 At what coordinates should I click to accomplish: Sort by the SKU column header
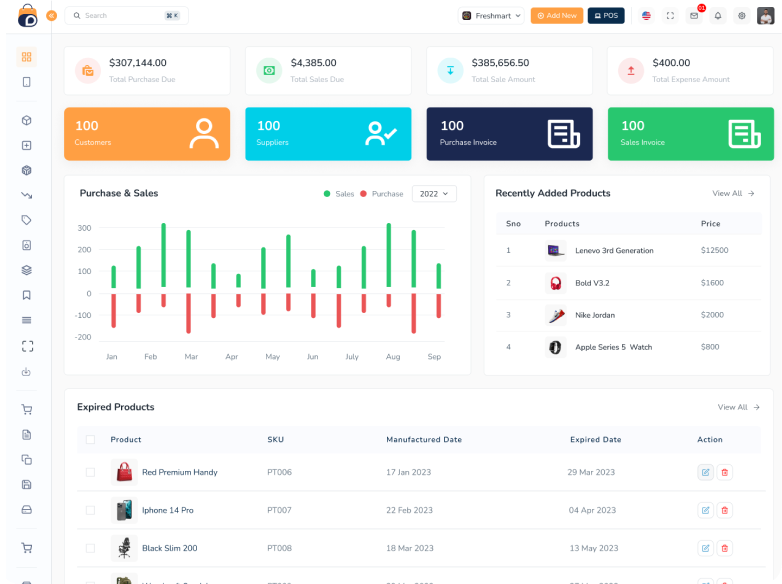(x=275, y=439)
